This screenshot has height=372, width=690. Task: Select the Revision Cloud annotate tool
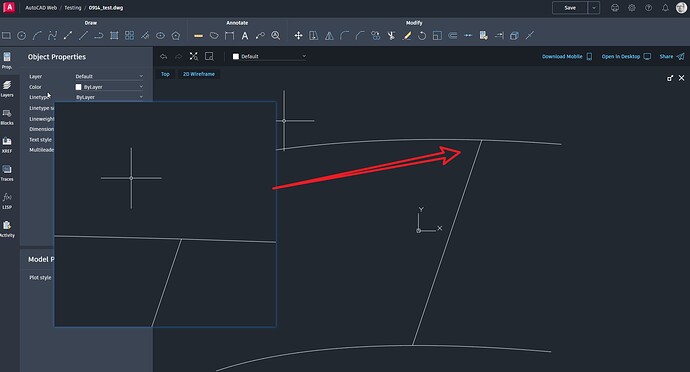coord(214,36)
